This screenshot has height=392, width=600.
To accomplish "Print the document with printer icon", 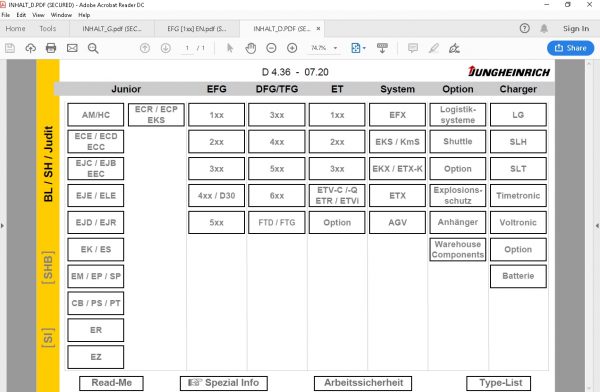I will pos(51,48).
